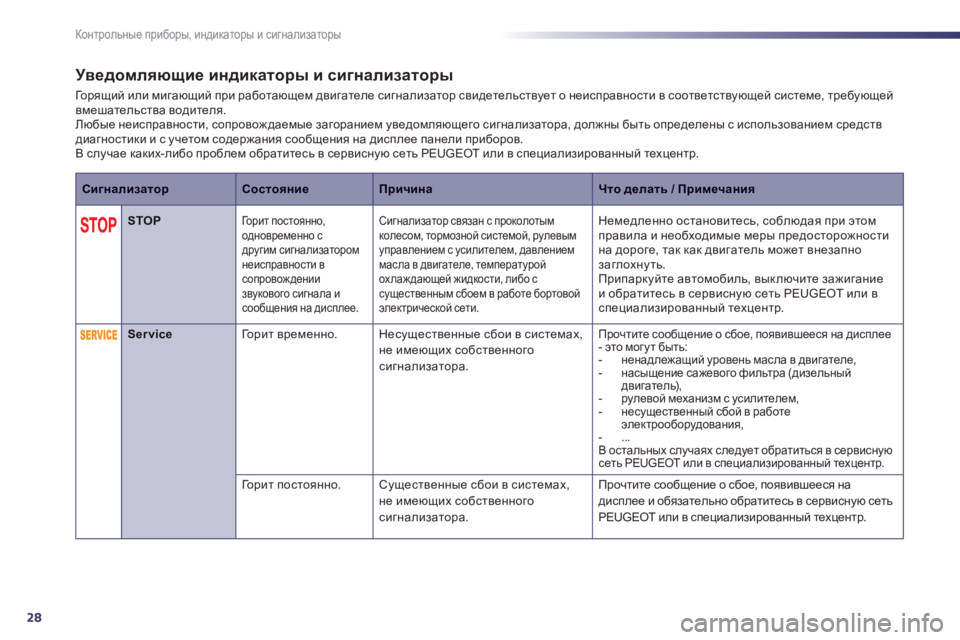The image size is (960, 640).
Task: Click the Что делать / Примечания header
Action: pyautogui.click(x=675, y=188)
